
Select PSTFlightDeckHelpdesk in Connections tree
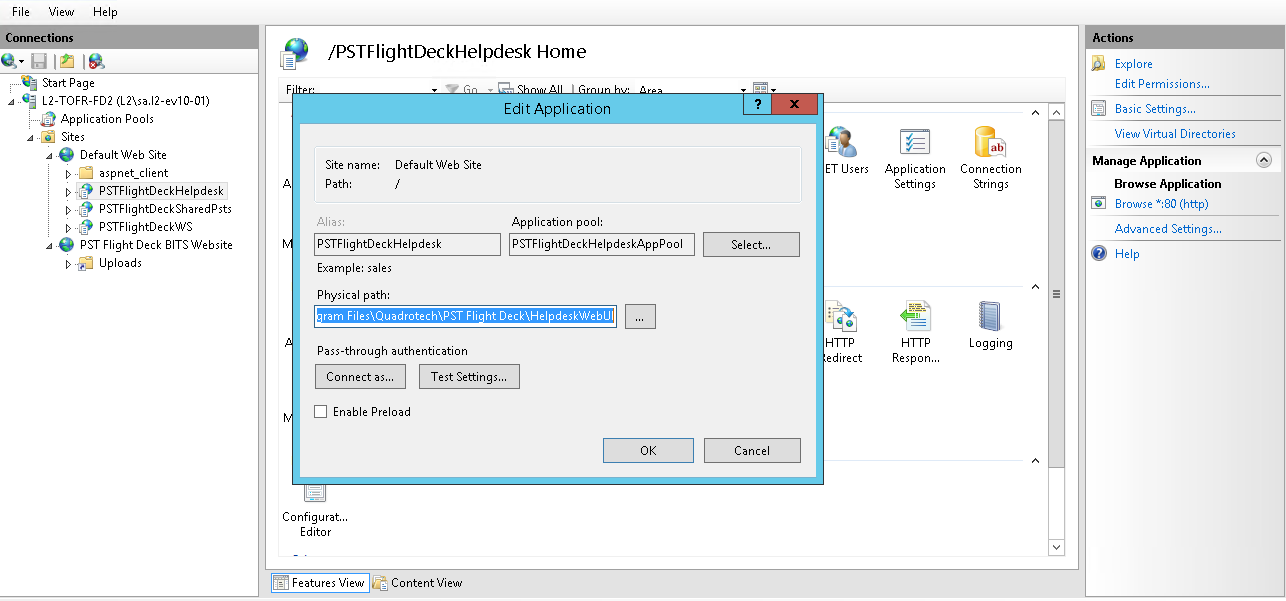(162, 191)
